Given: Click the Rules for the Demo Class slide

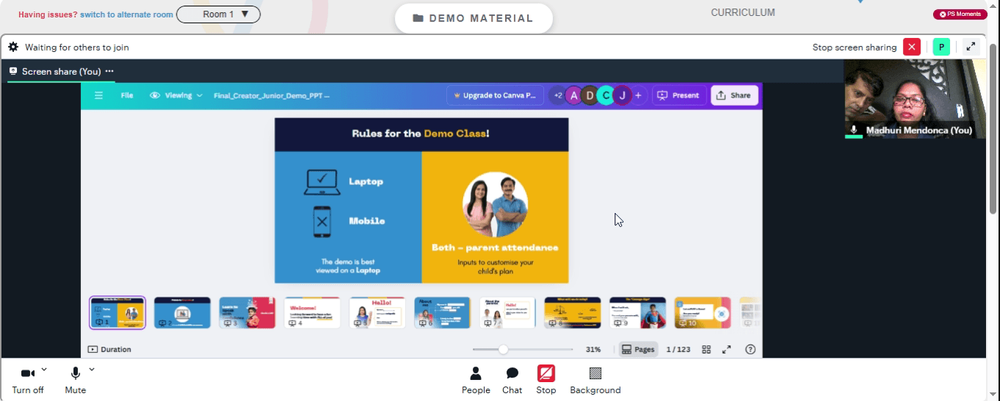Looking at the screenshot, I should pos(422,200).
